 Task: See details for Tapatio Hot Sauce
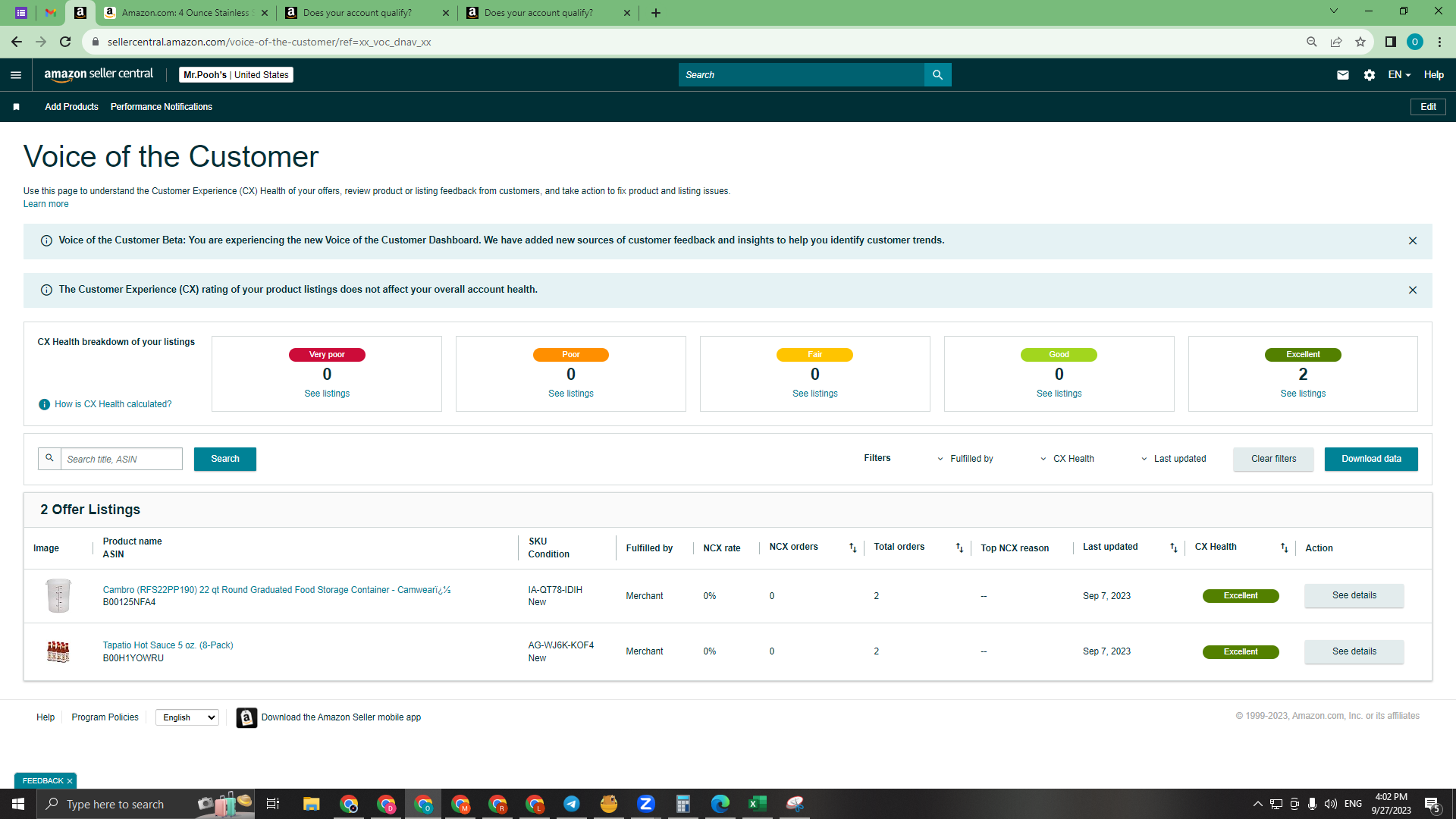click(x=1354, y=651)
